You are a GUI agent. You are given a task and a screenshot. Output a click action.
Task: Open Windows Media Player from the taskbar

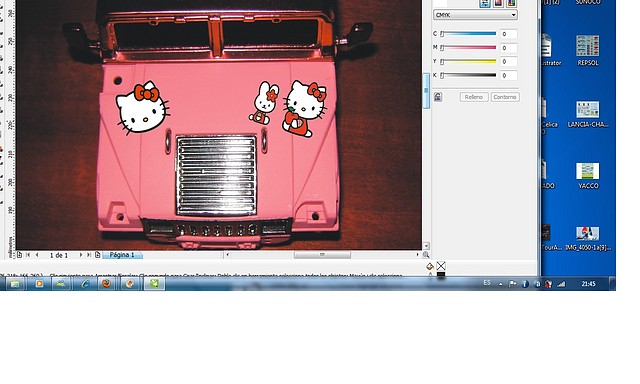pos(39,284)
